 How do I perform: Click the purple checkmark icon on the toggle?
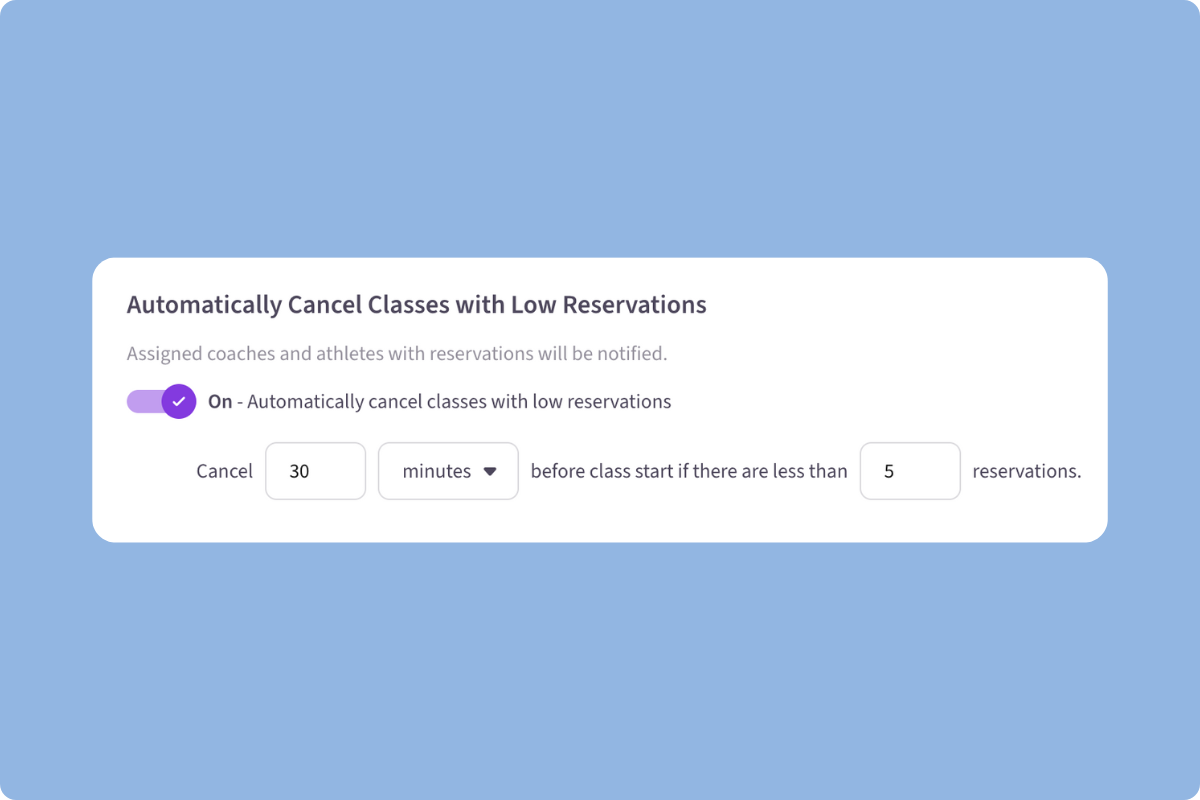click(x=180, y=401)
